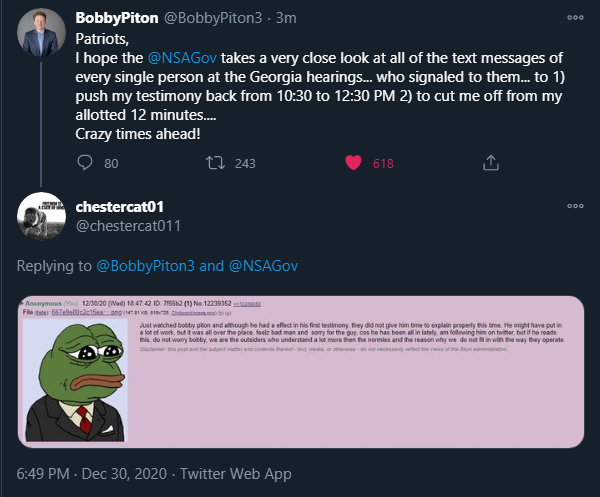Click the 243 retweet count
This screenshot has width=600, height=497.
(x=245, y=163)
